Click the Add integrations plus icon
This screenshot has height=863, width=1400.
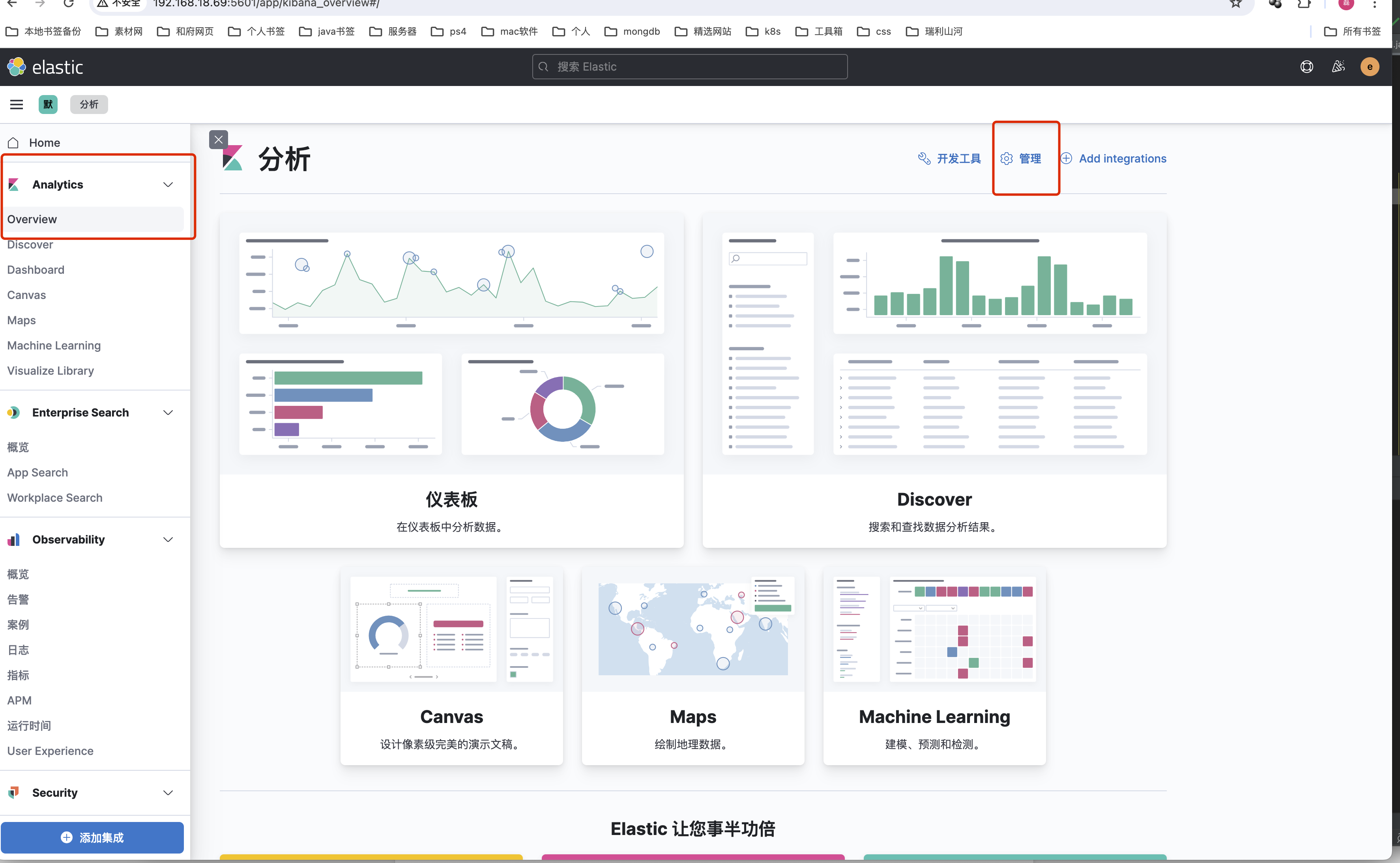1066,159
